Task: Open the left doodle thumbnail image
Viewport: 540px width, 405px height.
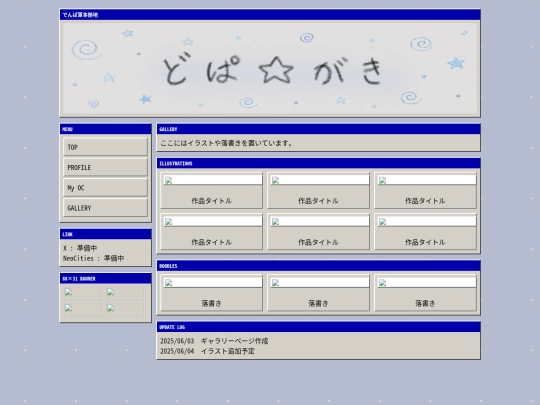Action: coord(213,282)
